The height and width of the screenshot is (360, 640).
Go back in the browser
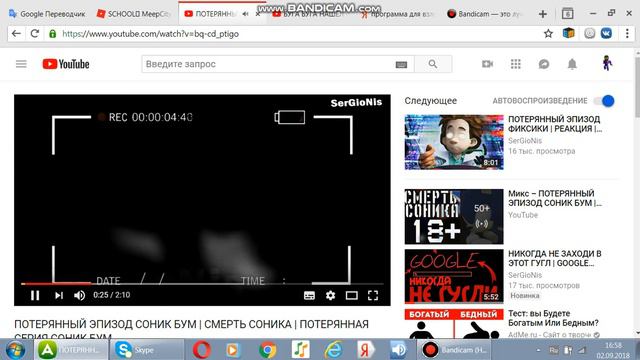pos(16,33)
